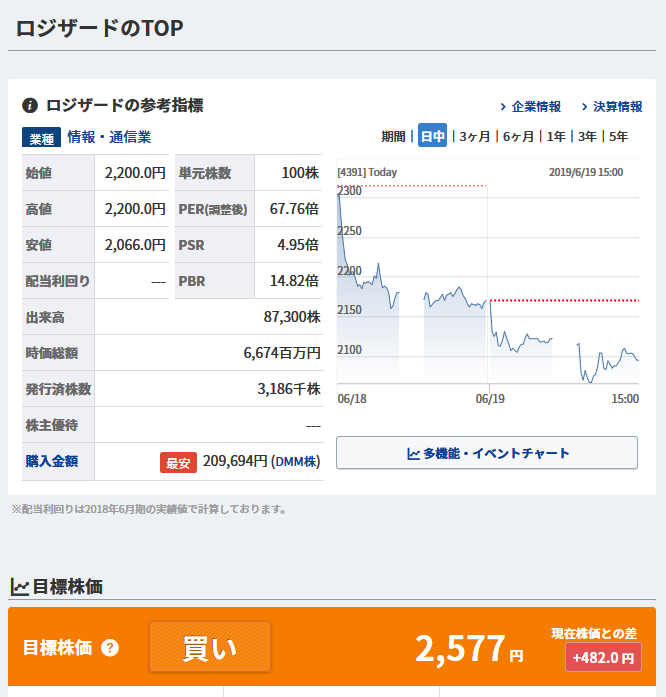The height and width of the screenshot is (697, 666).
Task: Switch chart period to 6ヶ月
Action: (518, 137)
